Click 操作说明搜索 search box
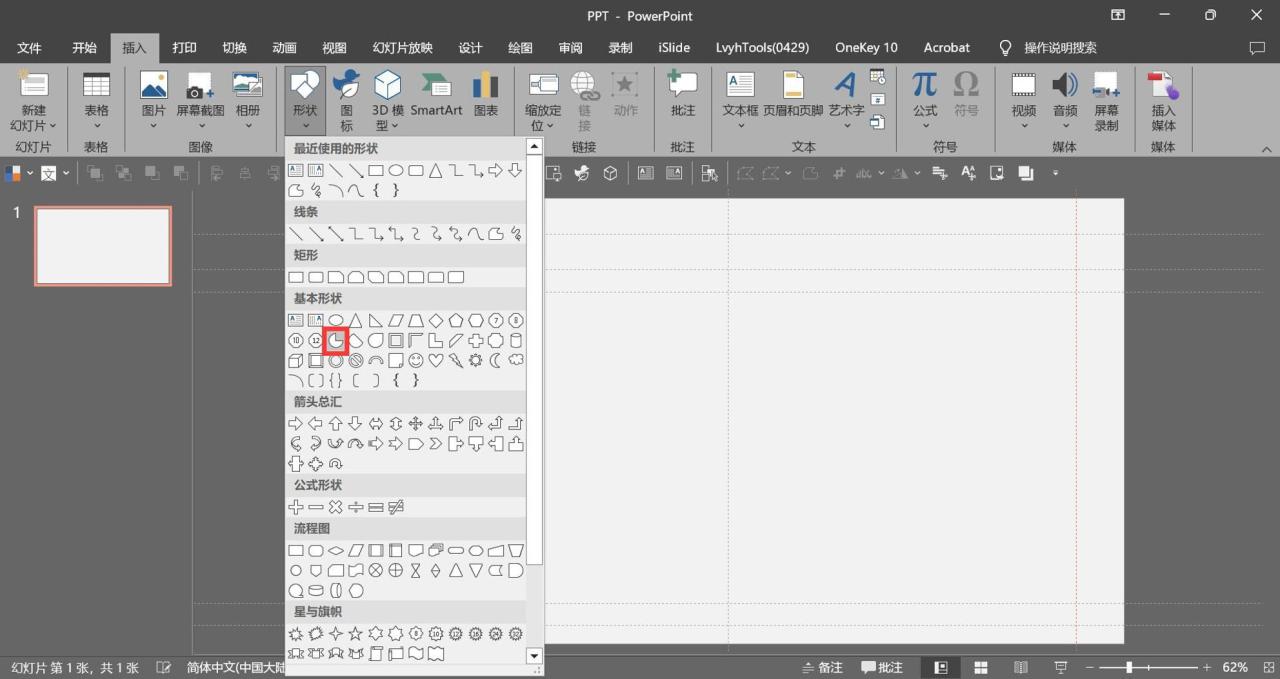Screen dimensions: 1280x679 (x=1059, y=47)
